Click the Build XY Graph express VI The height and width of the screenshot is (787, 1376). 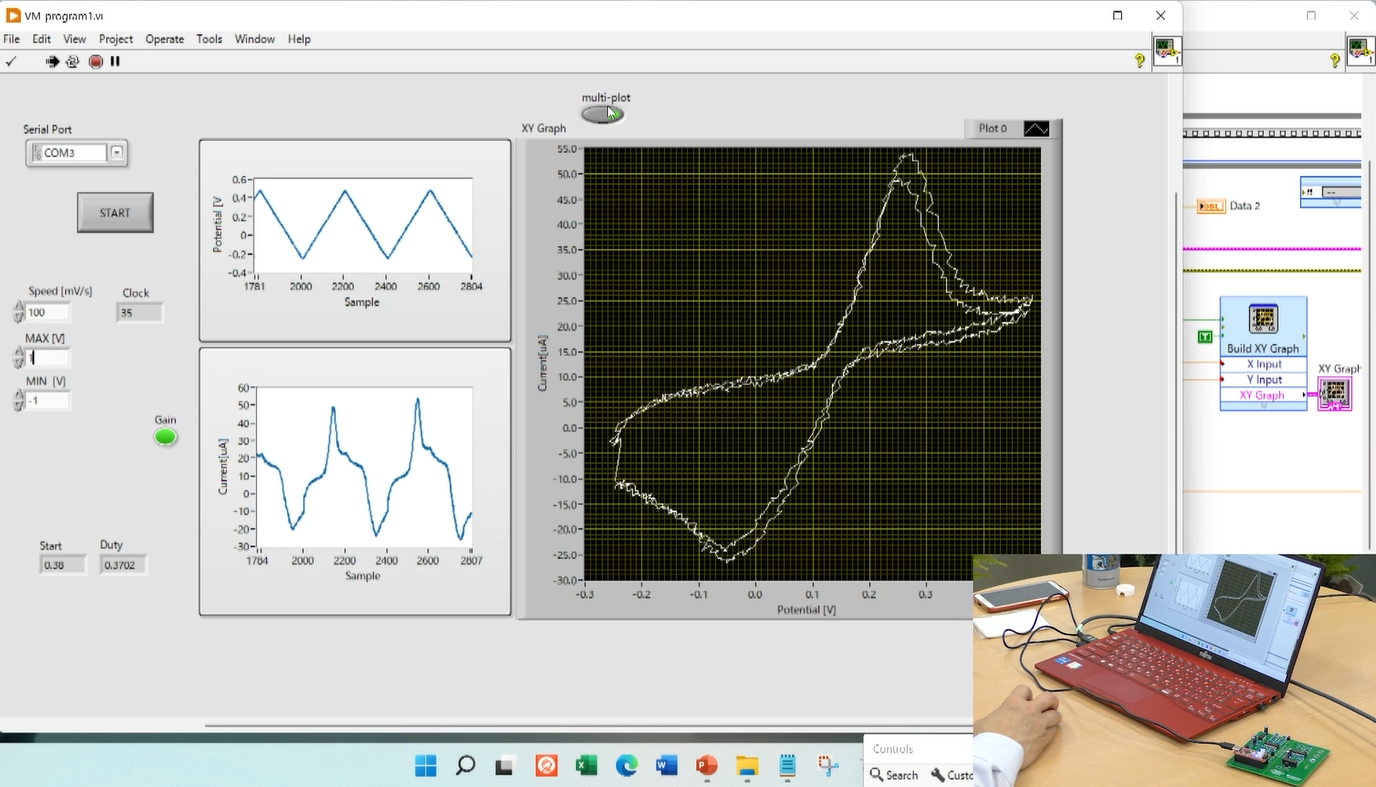coord(1263,320)
